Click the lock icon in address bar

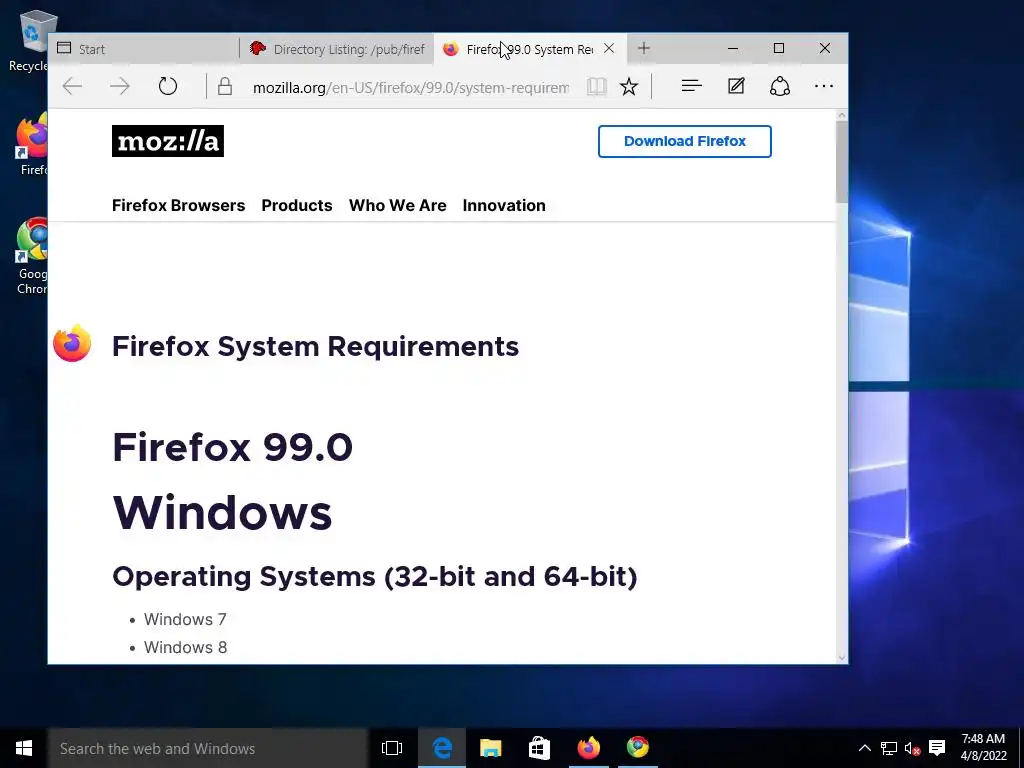pyautogui.click(x=225, y=86)
